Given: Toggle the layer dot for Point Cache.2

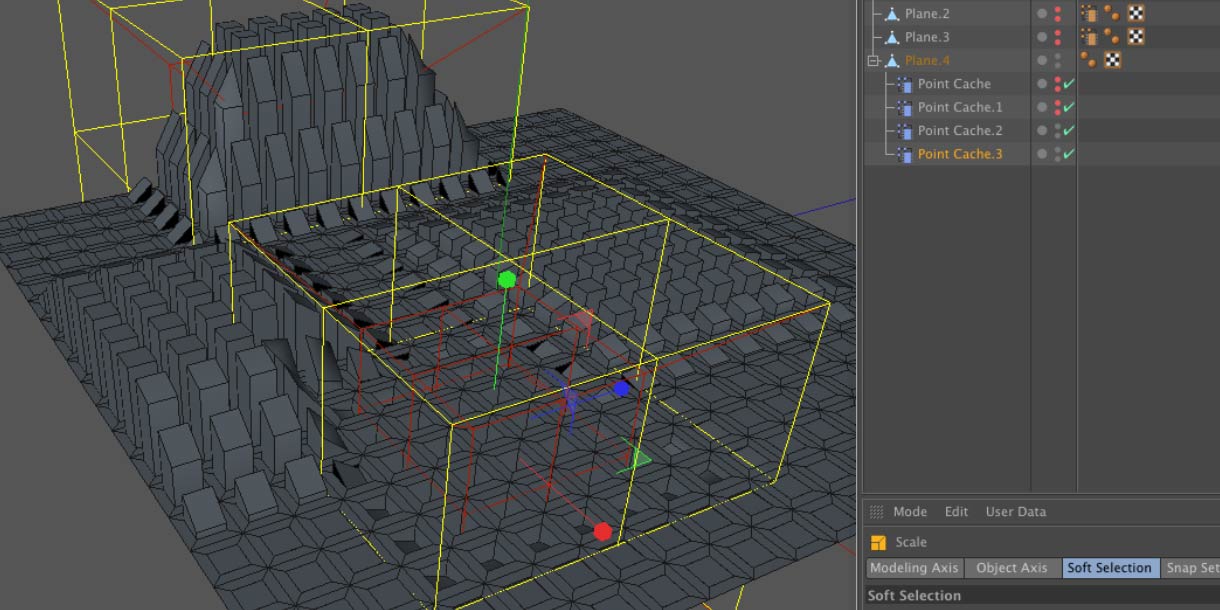Looking at the screenshot, I should click(1042, 131).
